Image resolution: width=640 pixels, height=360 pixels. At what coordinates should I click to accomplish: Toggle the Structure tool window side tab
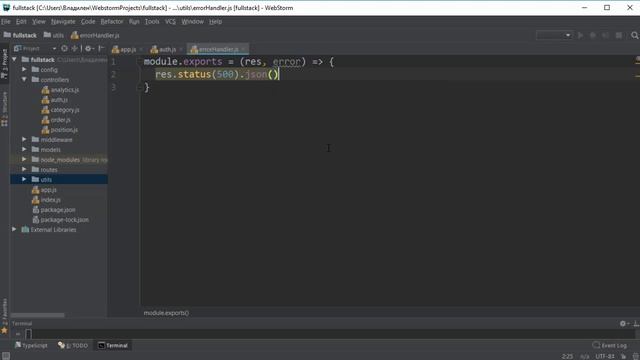[4, 109]
